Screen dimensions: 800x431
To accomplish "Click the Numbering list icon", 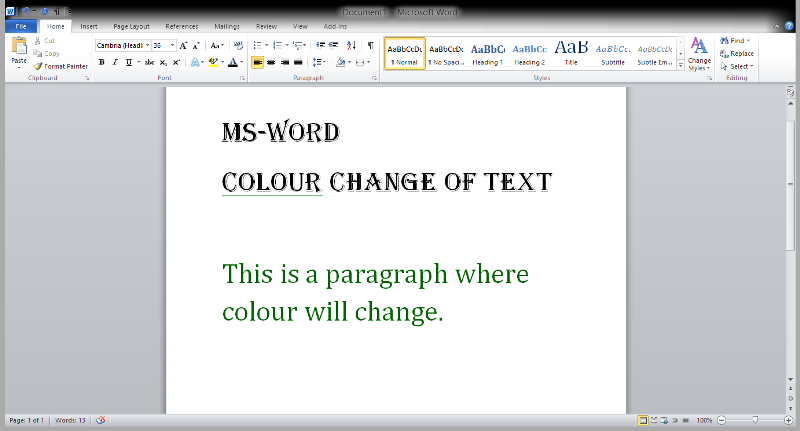I will tap(278, 45).
